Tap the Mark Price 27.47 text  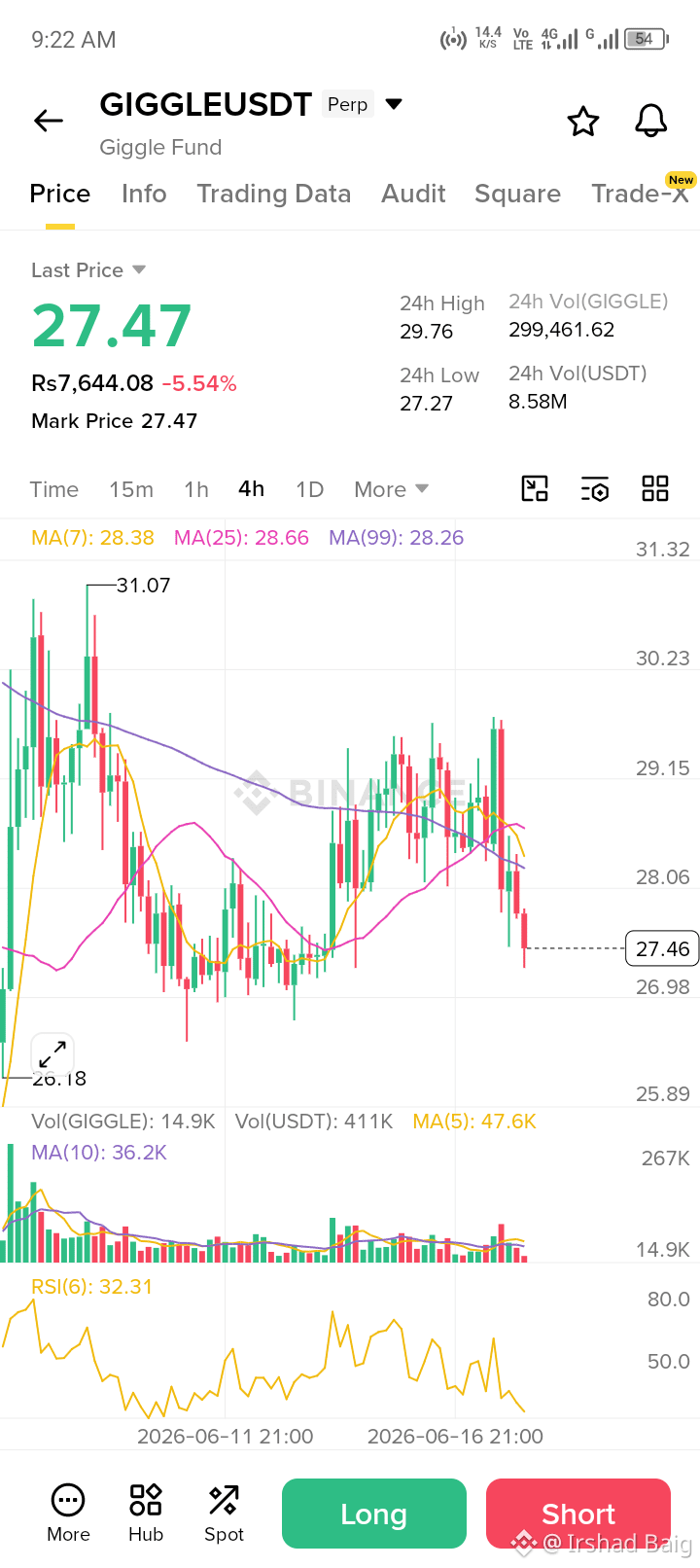pyautogui.click(x=115, y=421)
